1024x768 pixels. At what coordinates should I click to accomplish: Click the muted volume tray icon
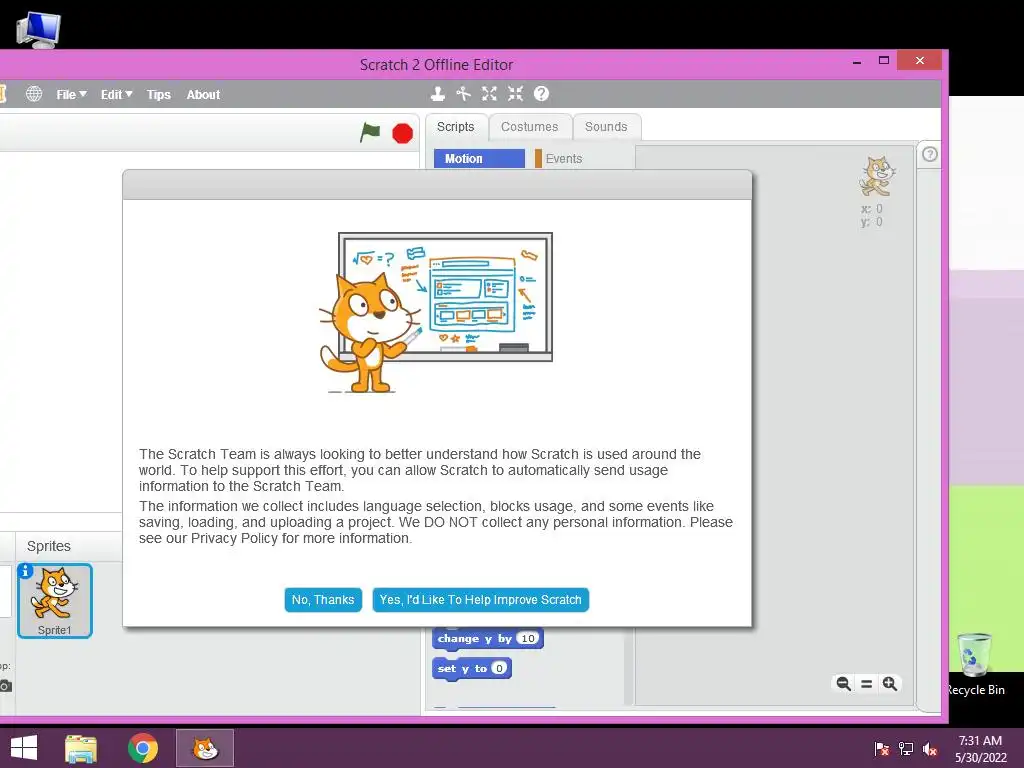(930, 749)
